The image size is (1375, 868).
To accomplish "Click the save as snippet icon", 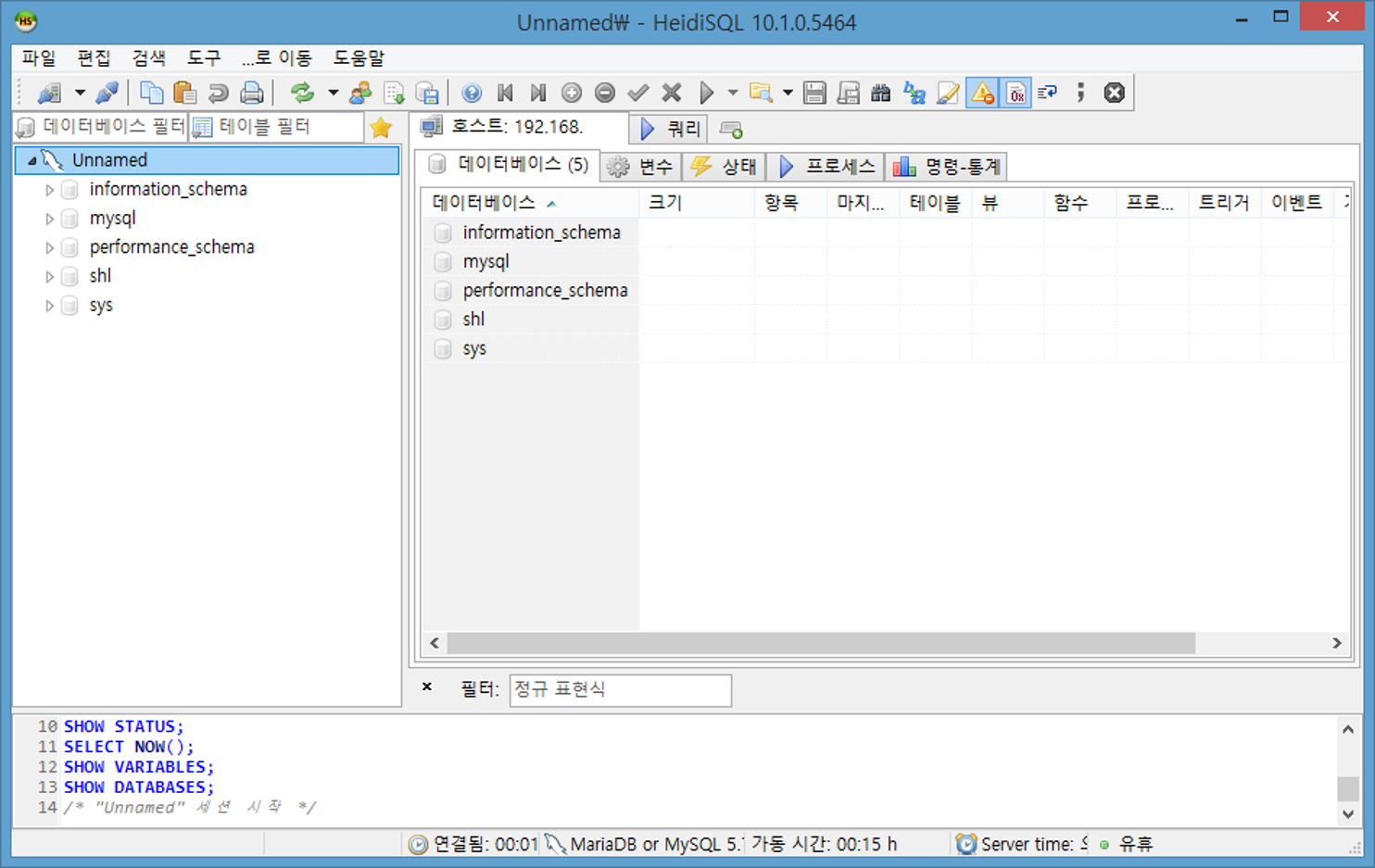I will (x=848, y=93).
